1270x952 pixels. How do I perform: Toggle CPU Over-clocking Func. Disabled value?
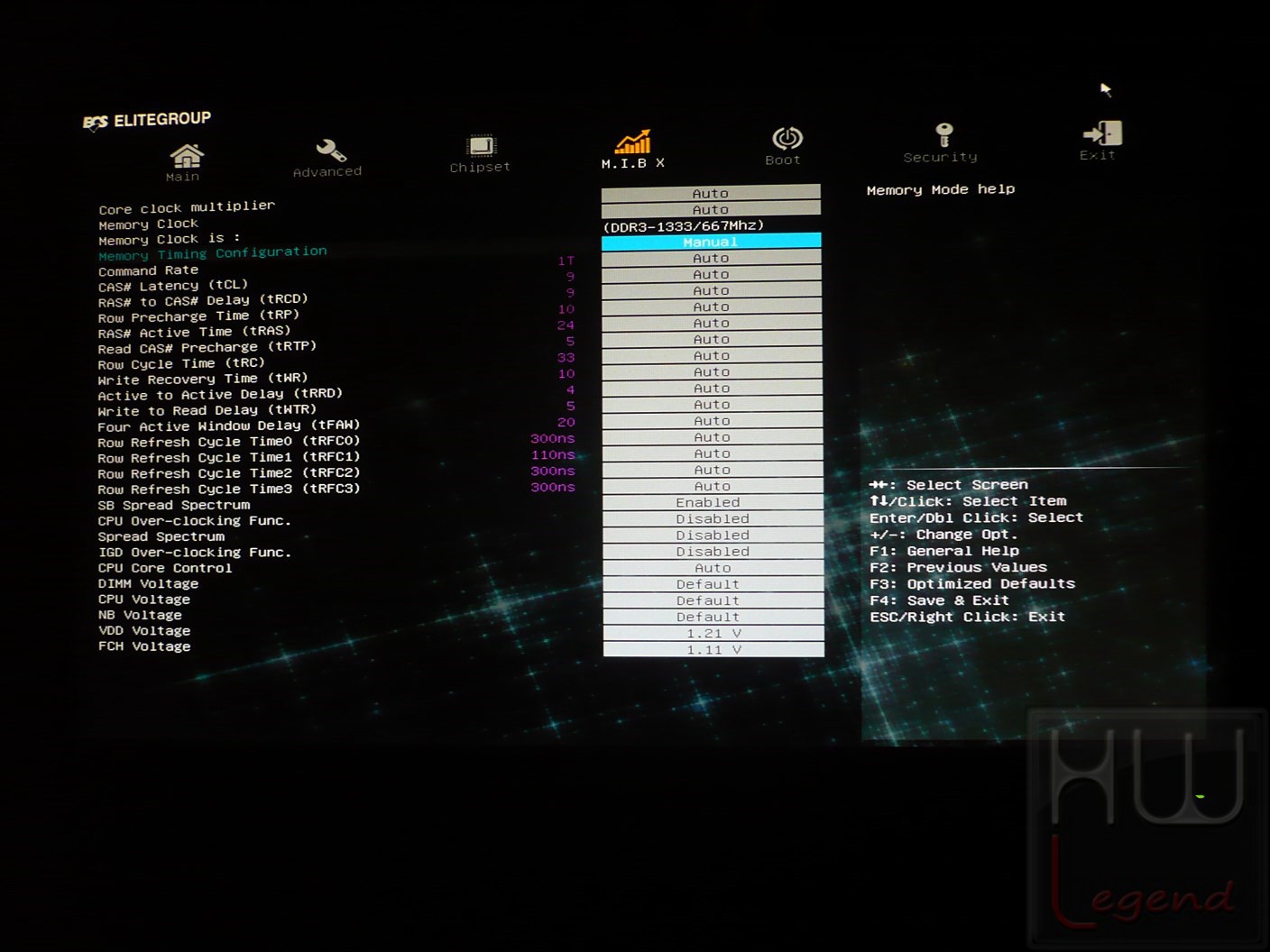pos(713,518)
